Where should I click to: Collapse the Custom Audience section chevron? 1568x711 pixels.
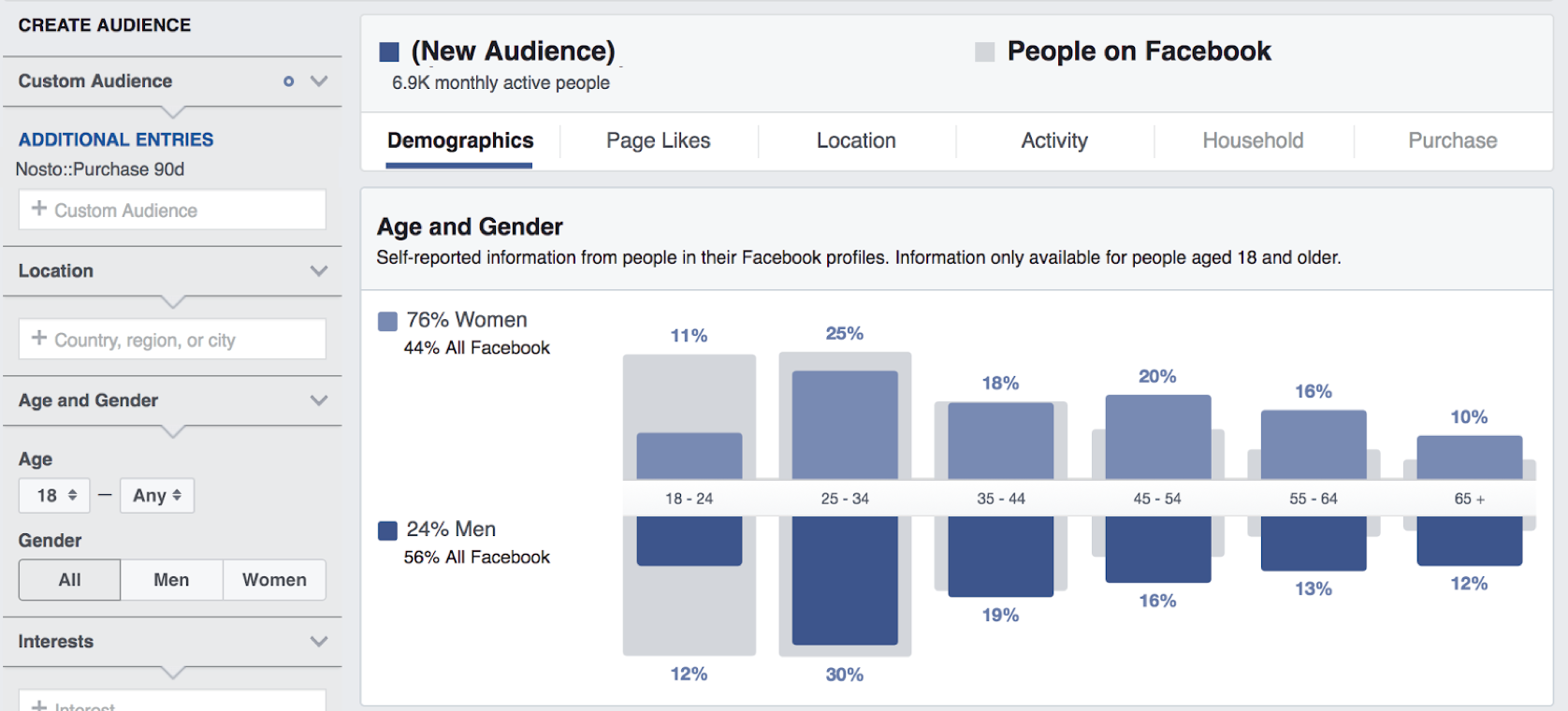(x=319, y=81)
